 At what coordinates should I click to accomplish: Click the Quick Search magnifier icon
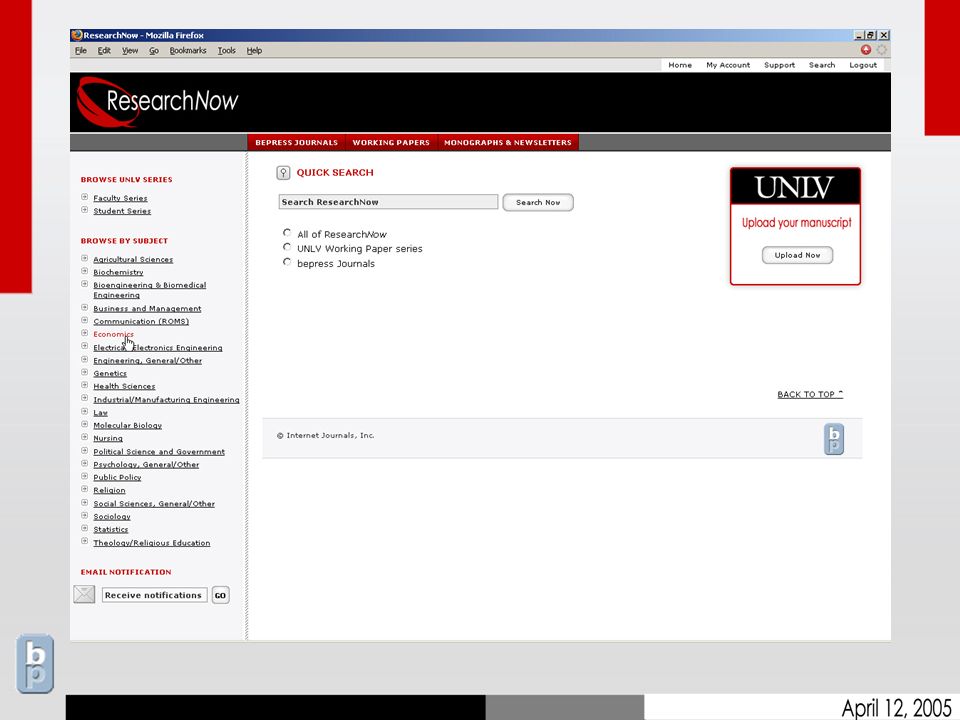[283, 173]
